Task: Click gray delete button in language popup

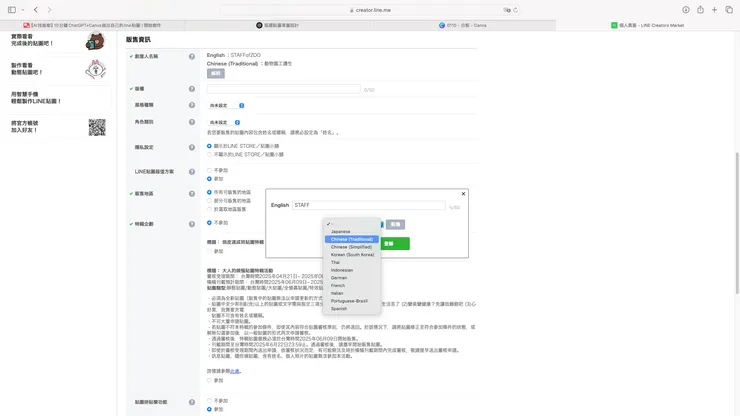Action: point(395,224)
